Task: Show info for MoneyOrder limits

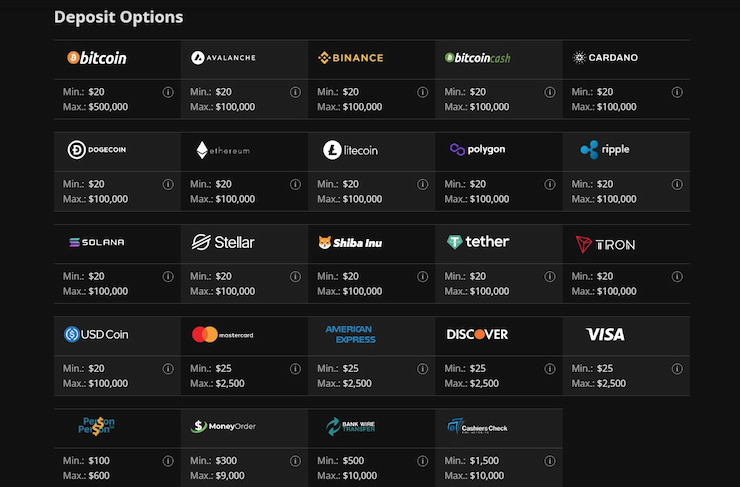Action: (295, 461)
